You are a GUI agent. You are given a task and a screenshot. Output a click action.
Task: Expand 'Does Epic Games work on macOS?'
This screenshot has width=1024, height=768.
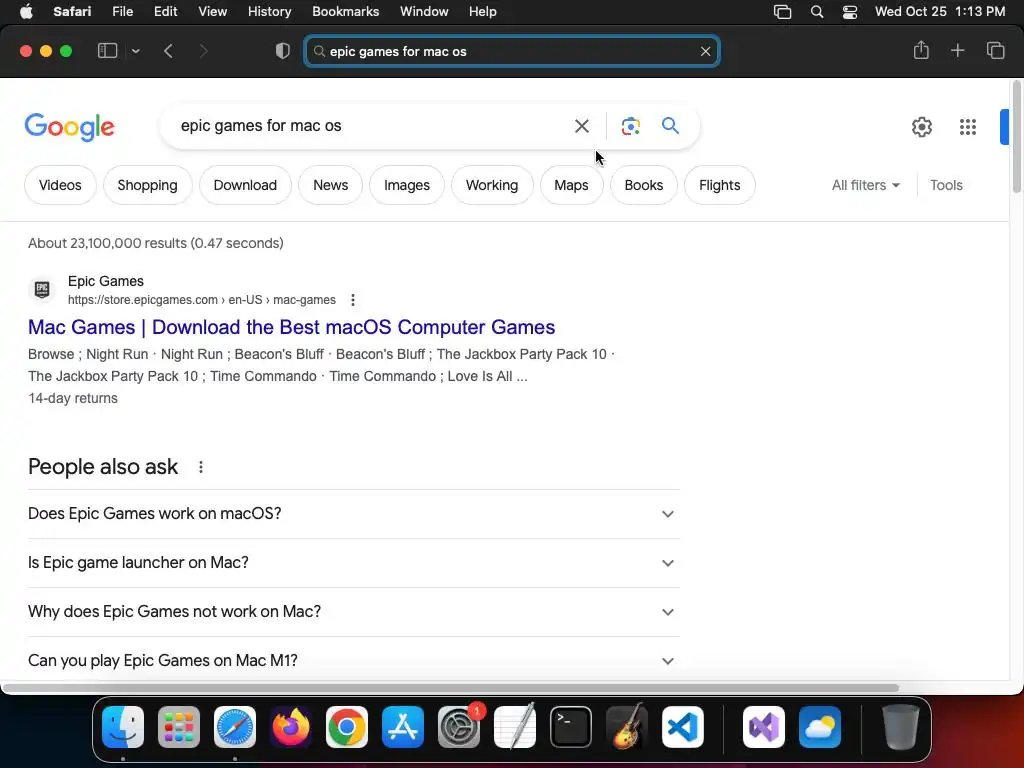click(353, 514)
